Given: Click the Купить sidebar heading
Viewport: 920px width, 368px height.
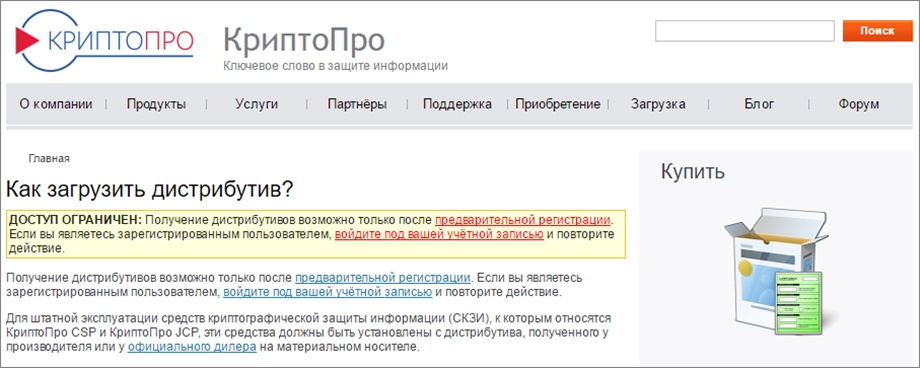Looking at the screenshot, I should pos(693,171).
